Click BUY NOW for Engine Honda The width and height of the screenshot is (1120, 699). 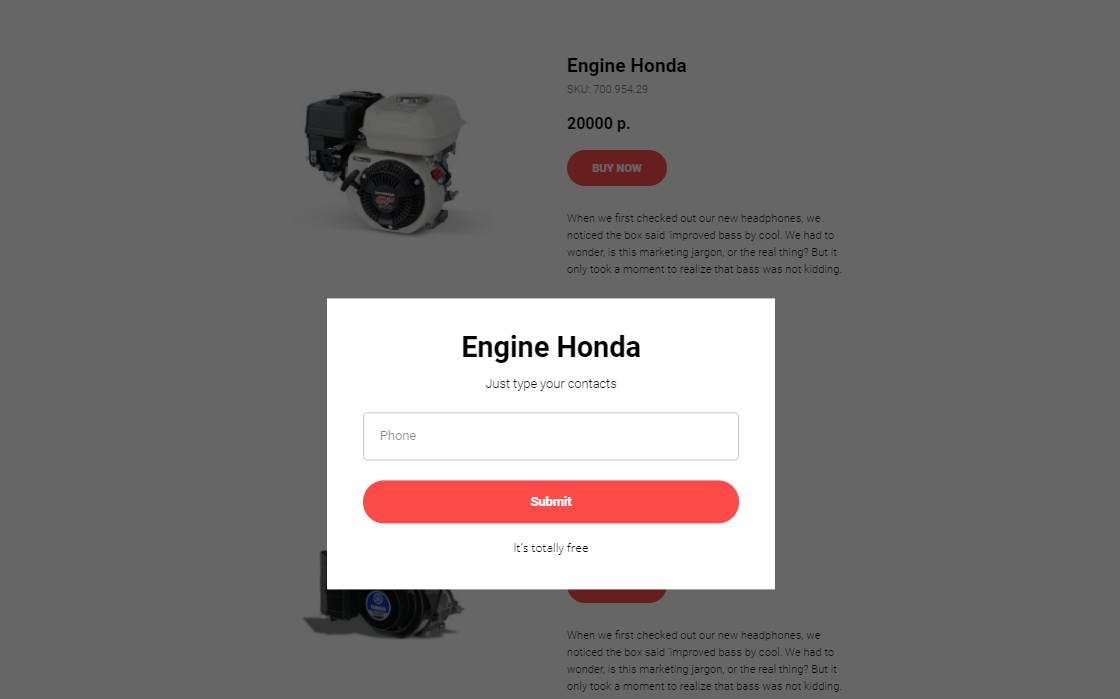point(616,168)
